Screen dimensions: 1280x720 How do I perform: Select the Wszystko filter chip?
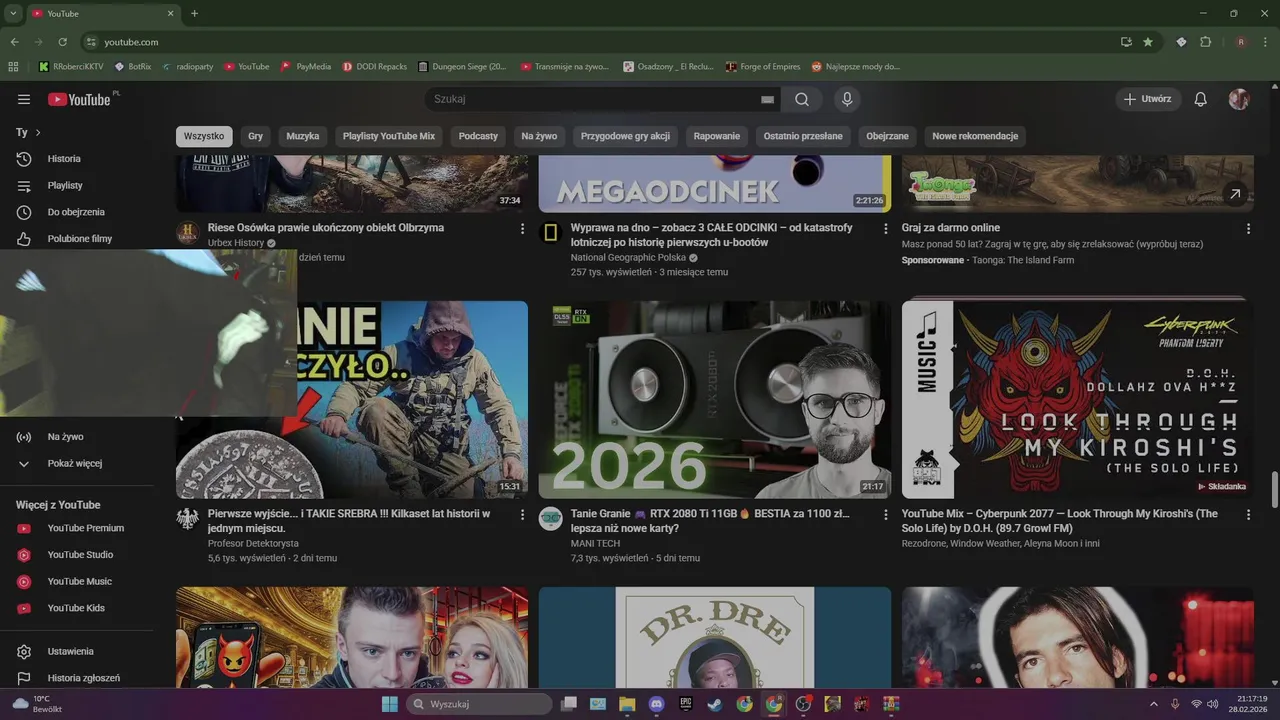point(204,136)
